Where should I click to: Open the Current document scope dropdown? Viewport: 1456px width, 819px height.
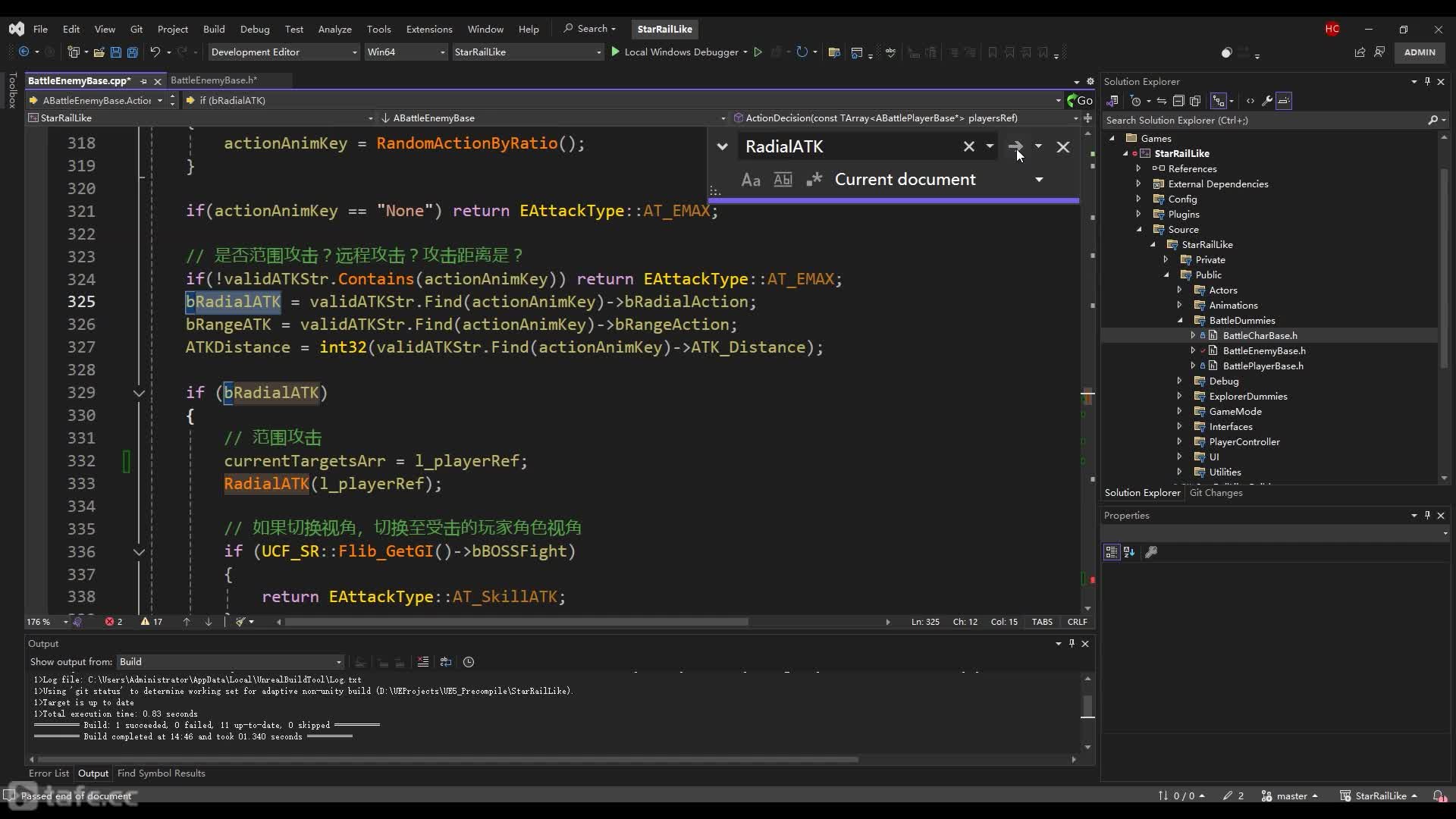point(1039,180)
